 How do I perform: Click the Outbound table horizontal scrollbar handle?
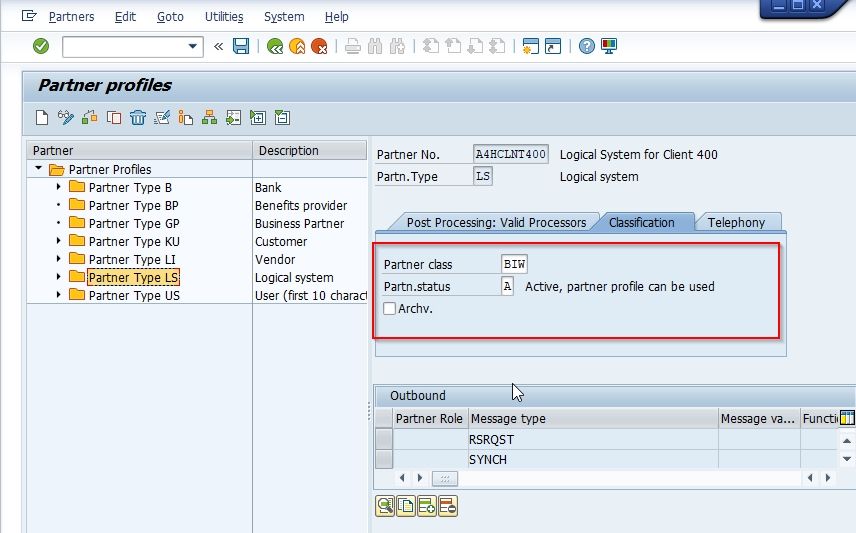click(x=445, y=478)
